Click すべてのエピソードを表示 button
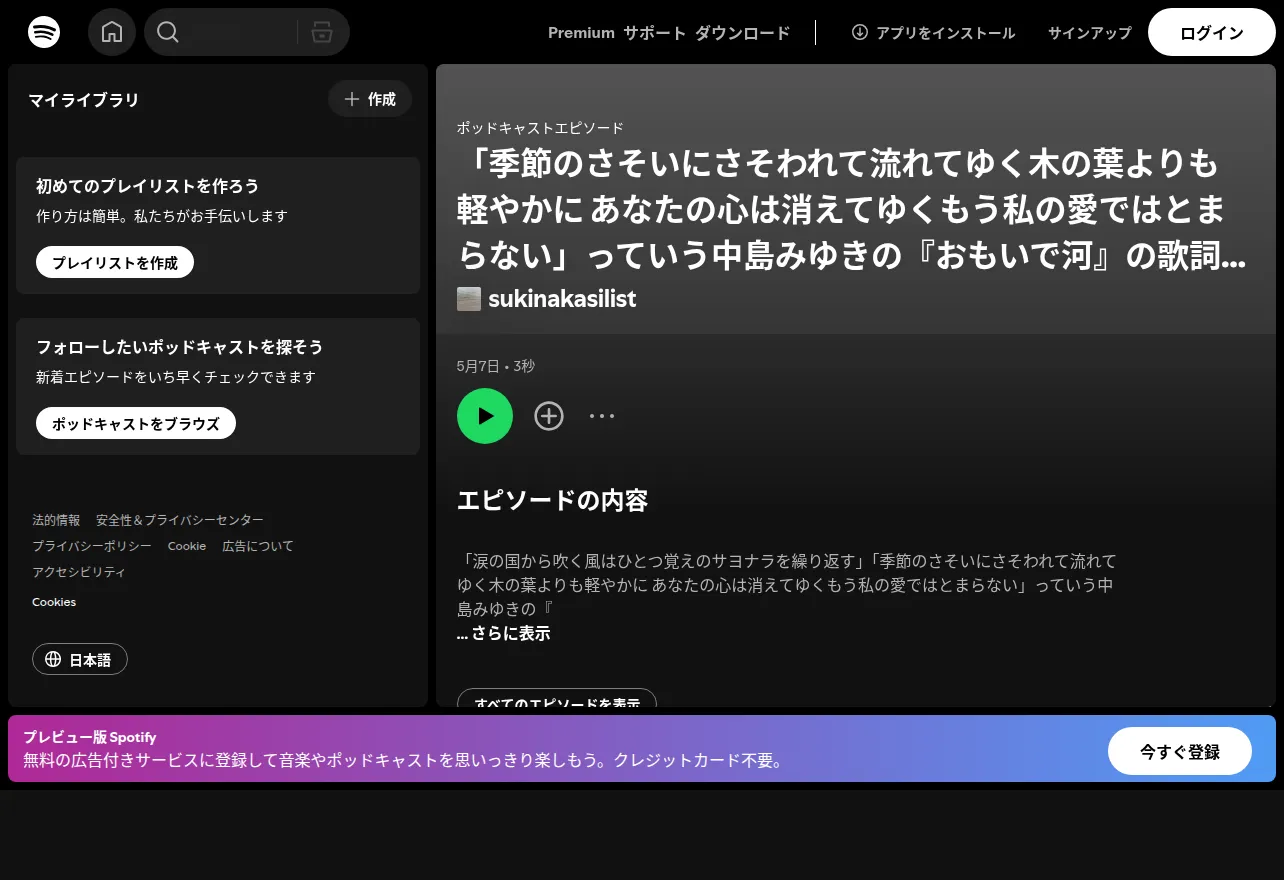Viewport: 1284px width, 880px height. point(557,698)
